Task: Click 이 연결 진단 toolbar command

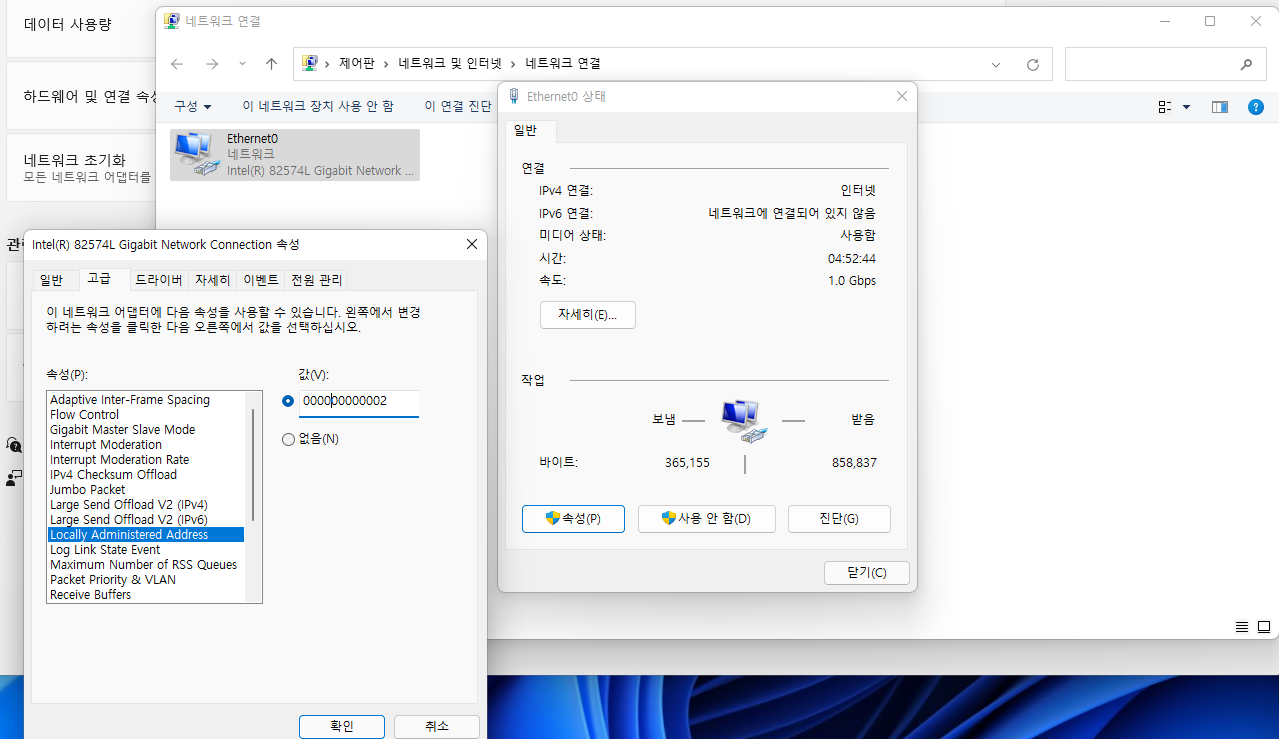Action: coord(458,106)
